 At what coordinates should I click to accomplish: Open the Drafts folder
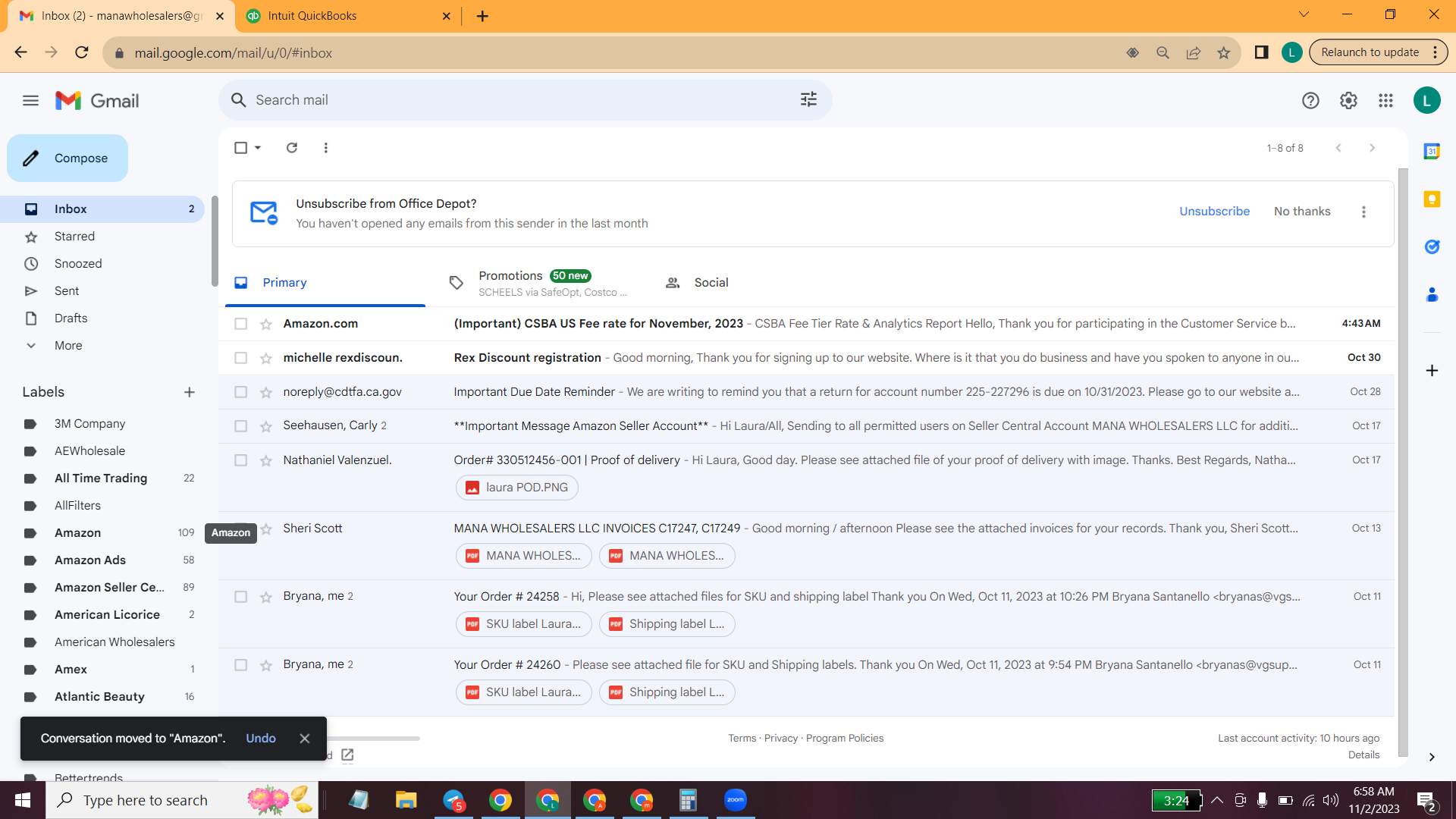point(102,318)
